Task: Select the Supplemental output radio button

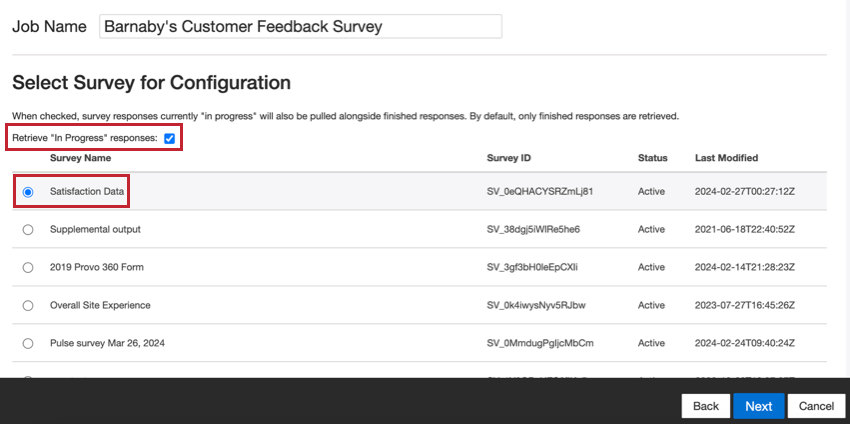Action: 28,229
